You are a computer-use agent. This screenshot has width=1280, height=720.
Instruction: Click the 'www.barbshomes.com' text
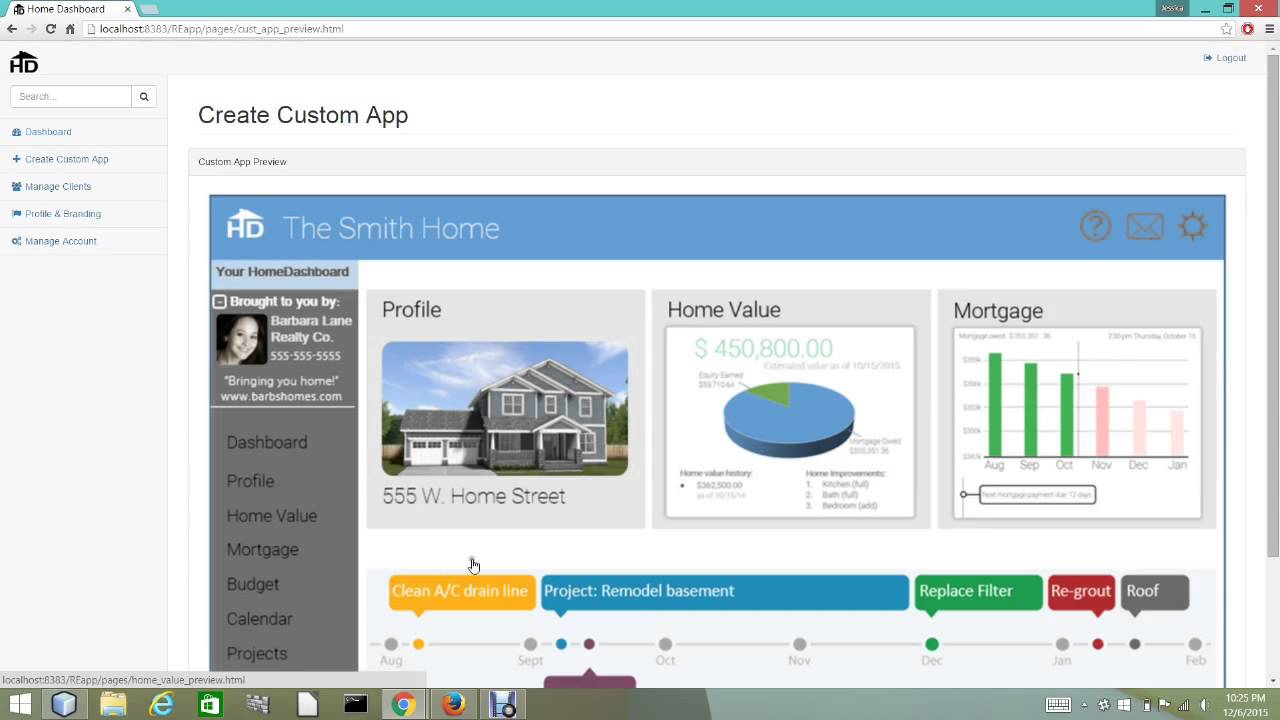coord(281,396)
